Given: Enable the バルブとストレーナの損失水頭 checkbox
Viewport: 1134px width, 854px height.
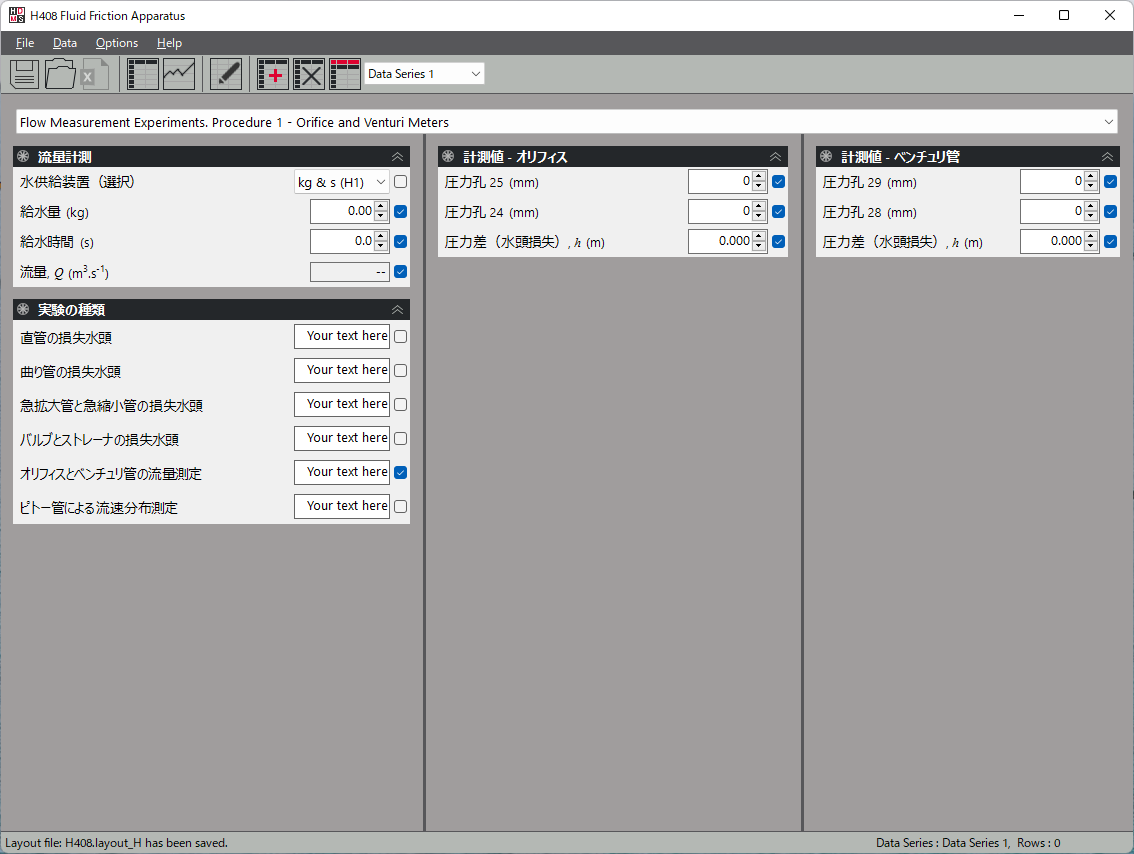Looking at the screenshot, I should (401, 438).
